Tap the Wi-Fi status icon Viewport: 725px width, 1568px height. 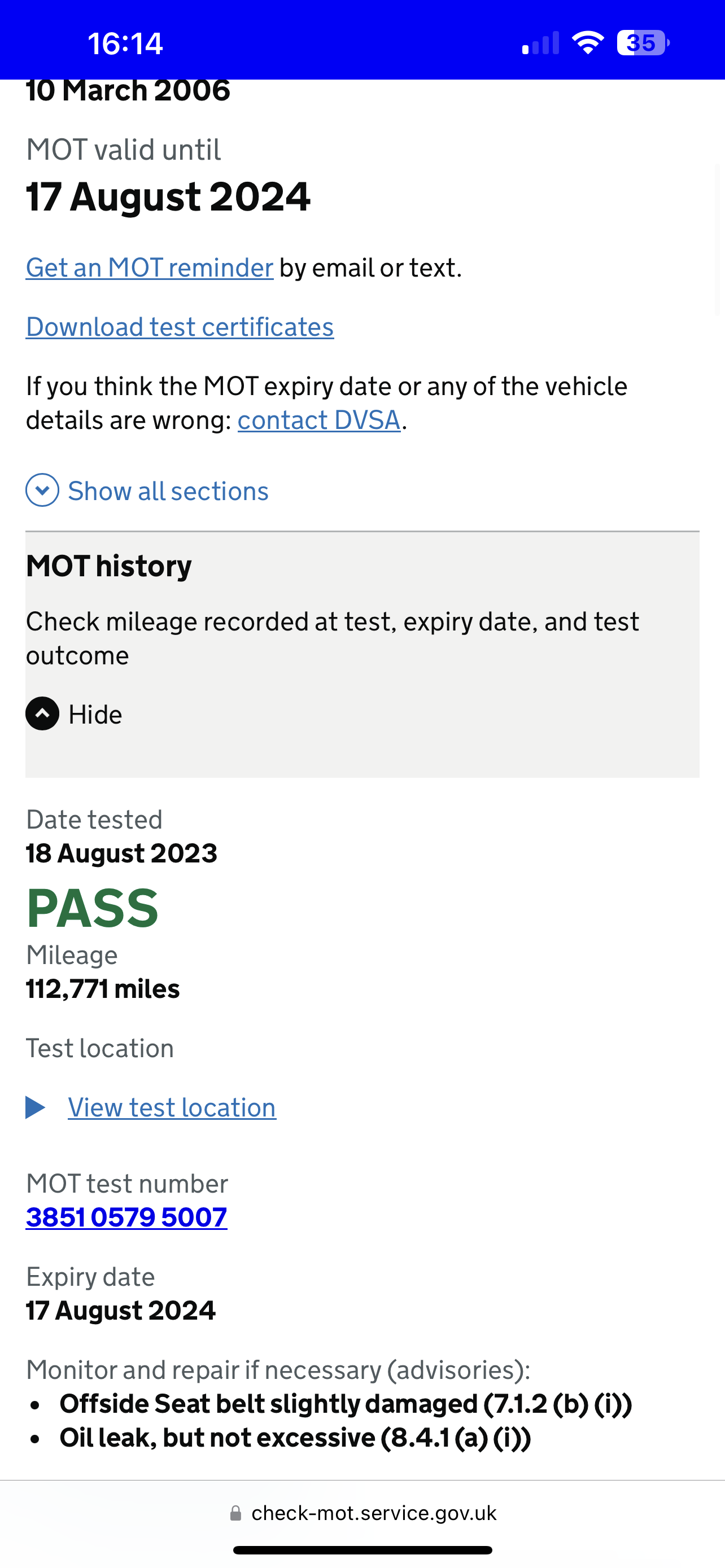(x=587, y=43)
